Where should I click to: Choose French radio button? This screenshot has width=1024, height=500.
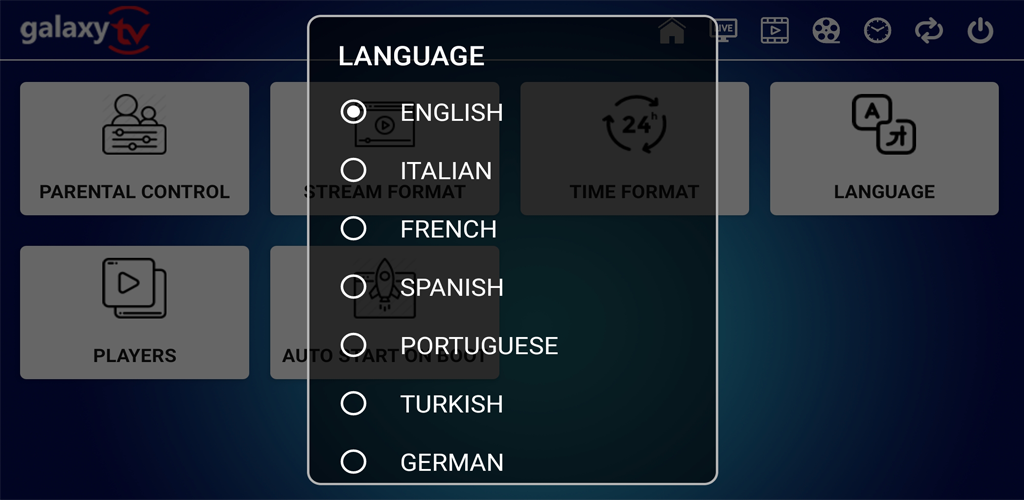coord(353,229)
